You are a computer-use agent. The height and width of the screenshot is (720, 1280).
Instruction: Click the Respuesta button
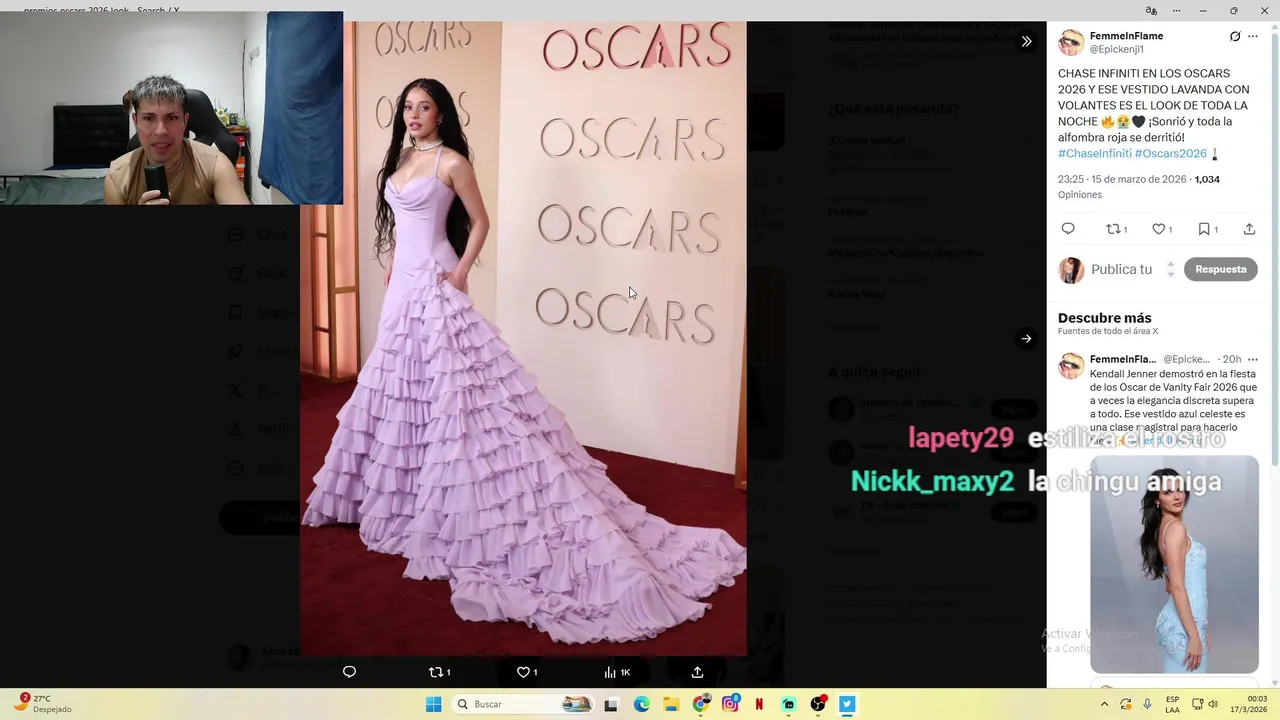1220,269
